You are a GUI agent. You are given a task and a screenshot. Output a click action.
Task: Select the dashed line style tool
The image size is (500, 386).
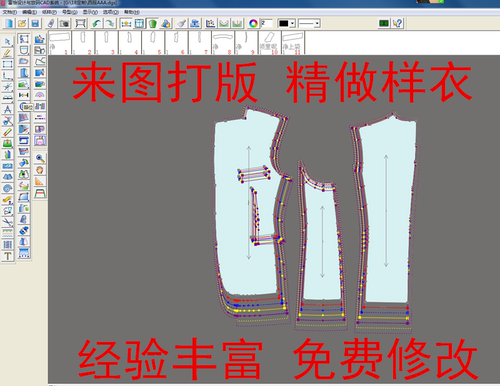click(x=40, y=117)
